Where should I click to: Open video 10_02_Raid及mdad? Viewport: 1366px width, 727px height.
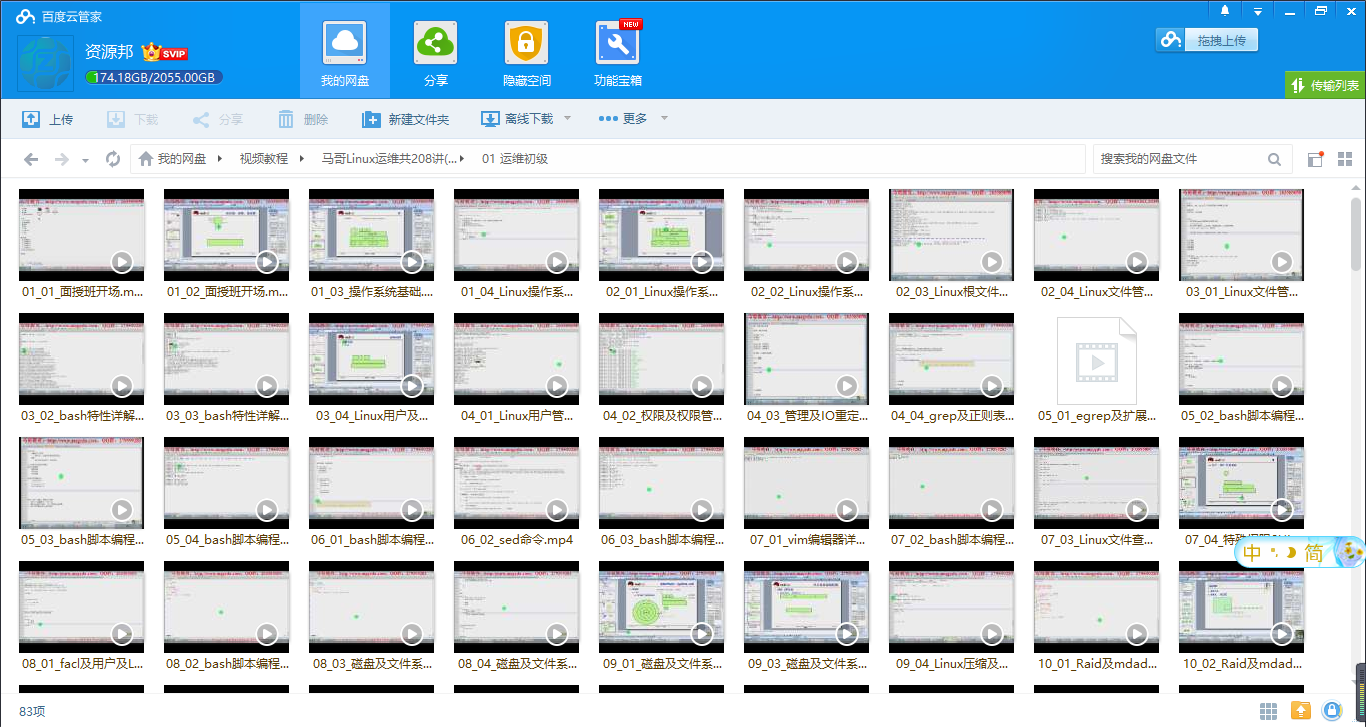pyautogui.click(x=1242, y=607)
